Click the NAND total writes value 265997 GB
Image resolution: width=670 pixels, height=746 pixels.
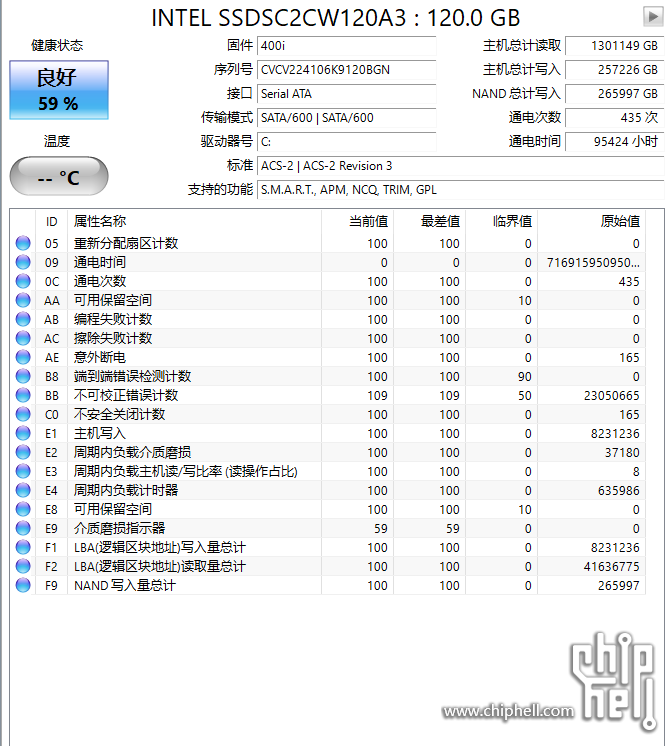[x=614, y=94]
